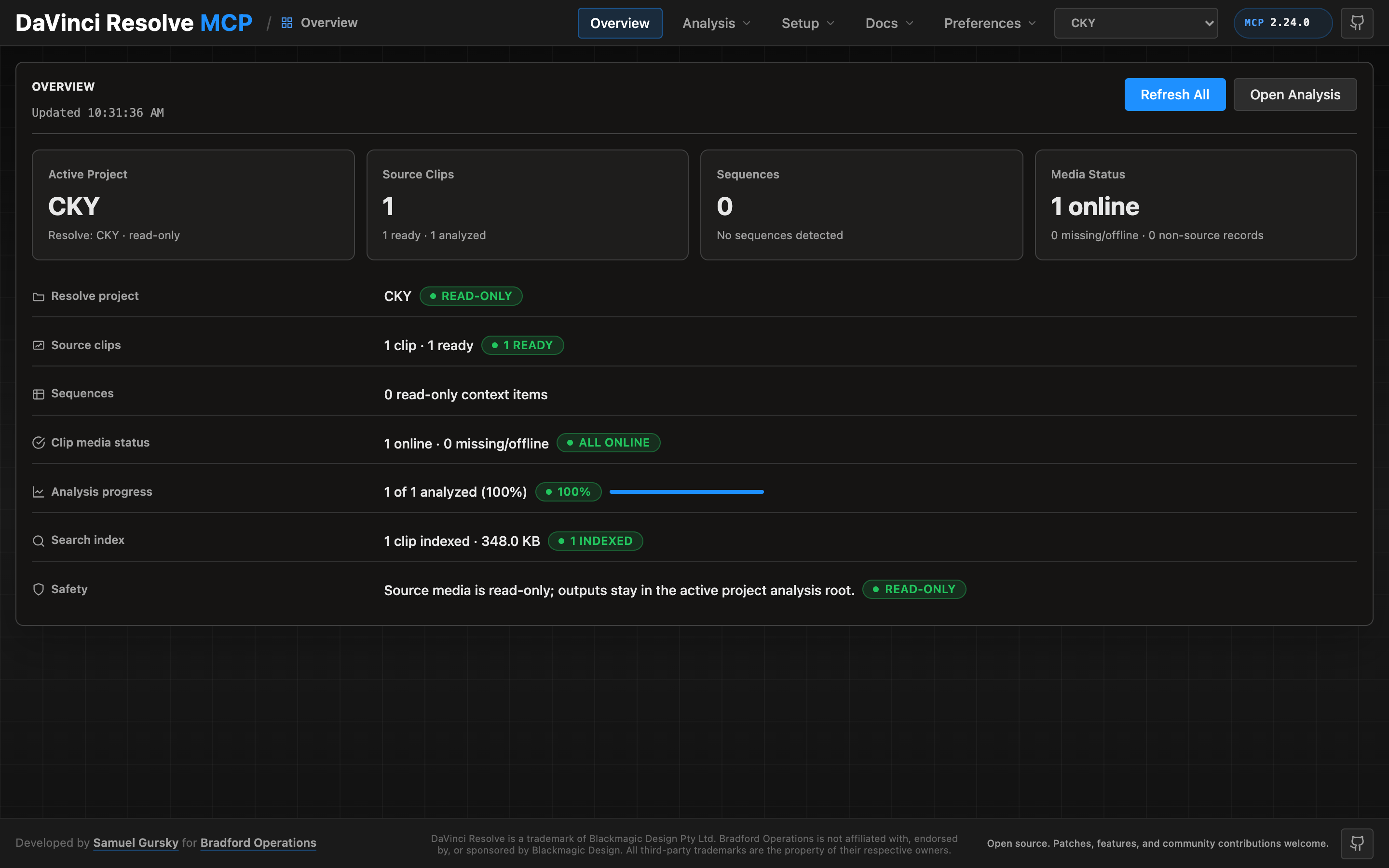This screenshot has width=1389, height=868.
Task: Click the GitHub icon in the footer
Action: click(1356, 843)
